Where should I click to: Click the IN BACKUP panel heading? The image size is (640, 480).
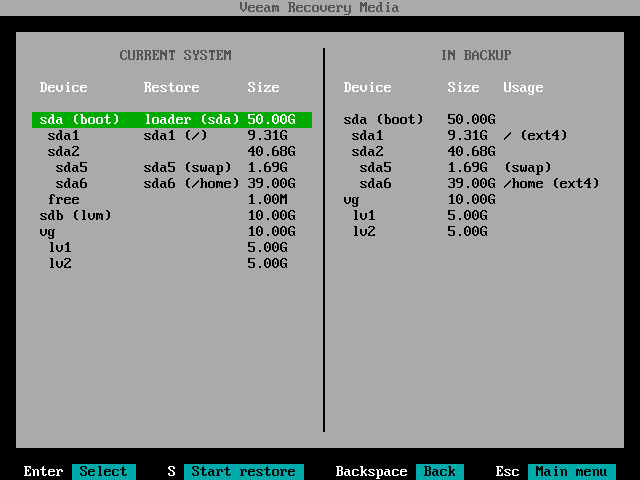476,55
